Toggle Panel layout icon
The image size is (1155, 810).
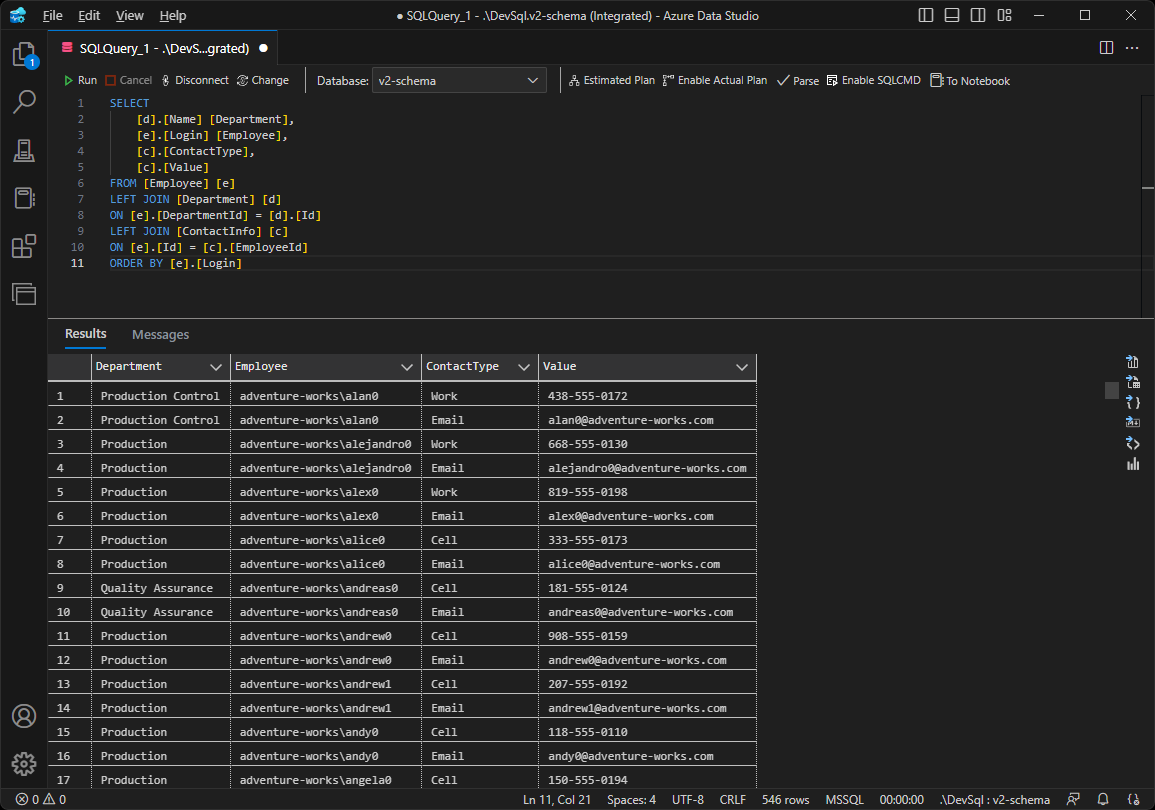(952, 15)
